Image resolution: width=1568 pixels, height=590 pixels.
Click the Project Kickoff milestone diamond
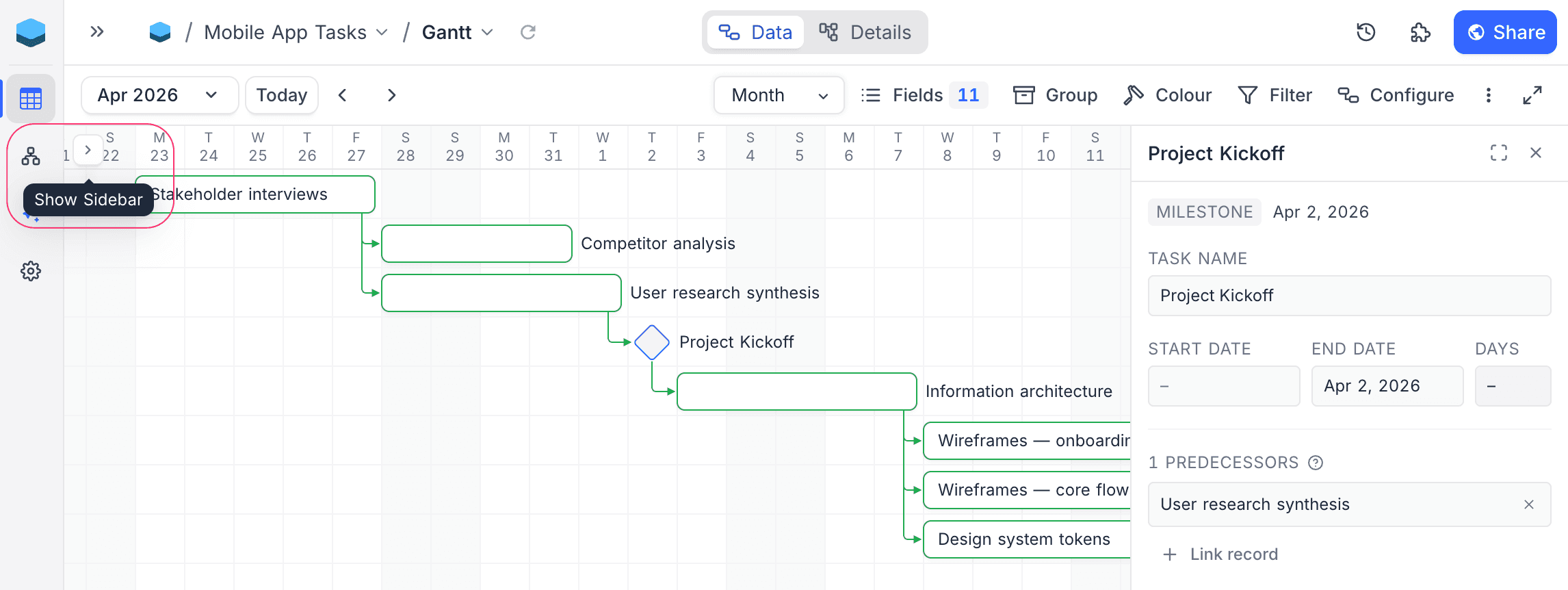[x=652, y=342]
